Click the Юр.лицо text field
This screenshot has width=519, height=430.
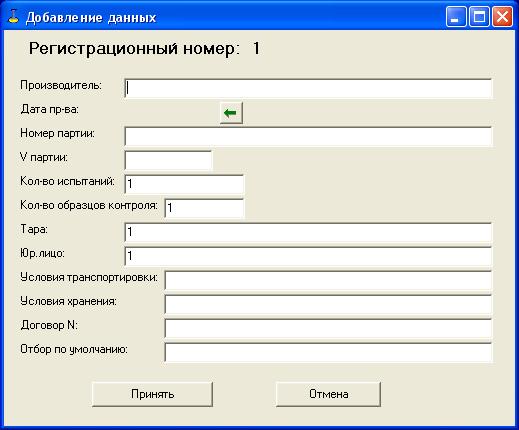[308, 256]
